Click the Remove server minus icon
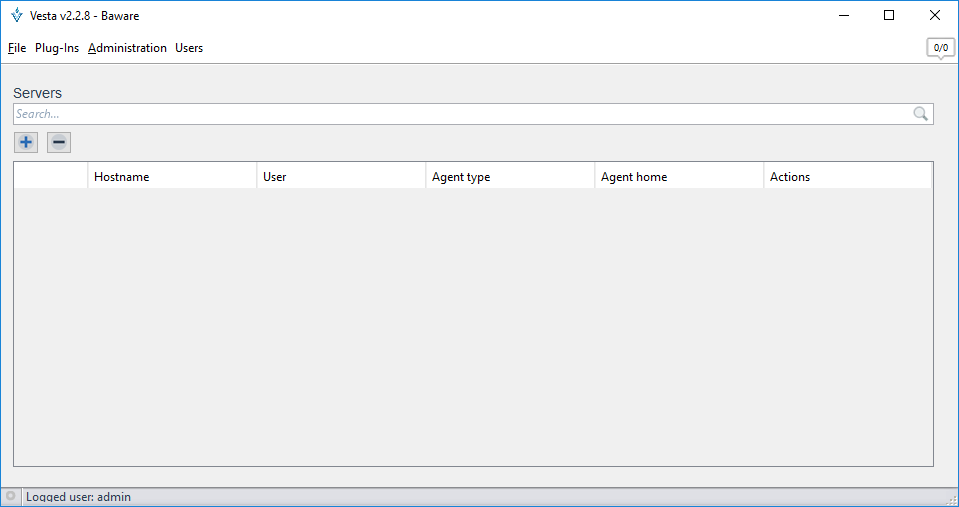The width and height of the screenshot is (959, 507). tap(59, 142)
